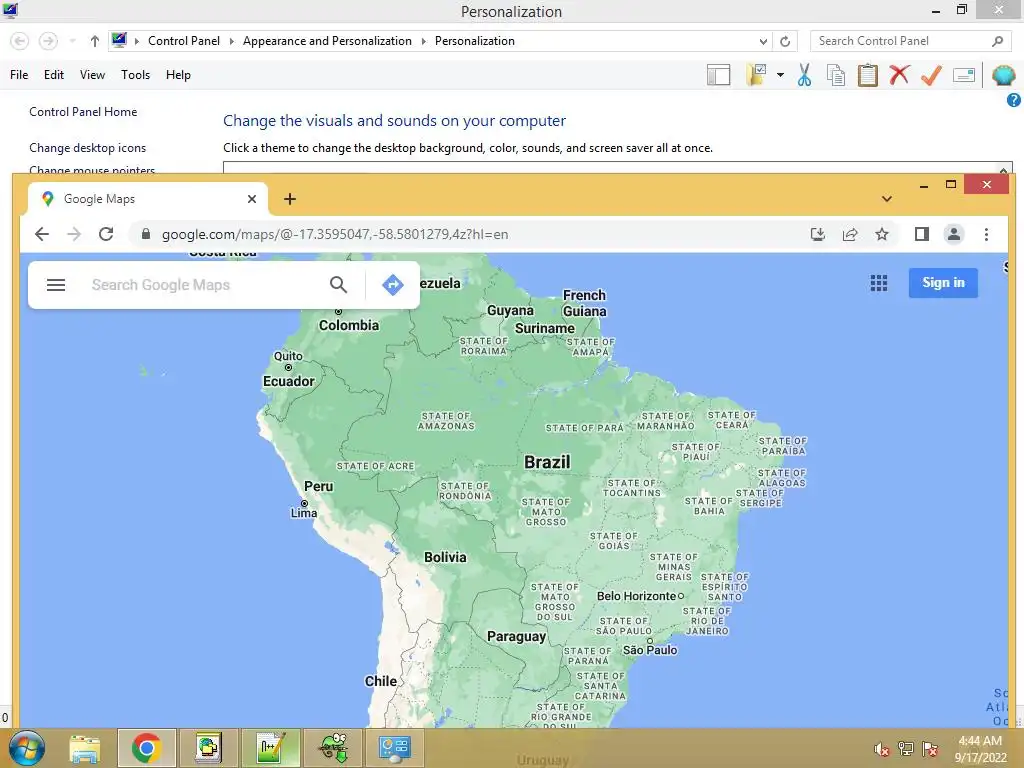Click the Directions arrow icon in Maps
The image size is (1024, 768).
392,285
